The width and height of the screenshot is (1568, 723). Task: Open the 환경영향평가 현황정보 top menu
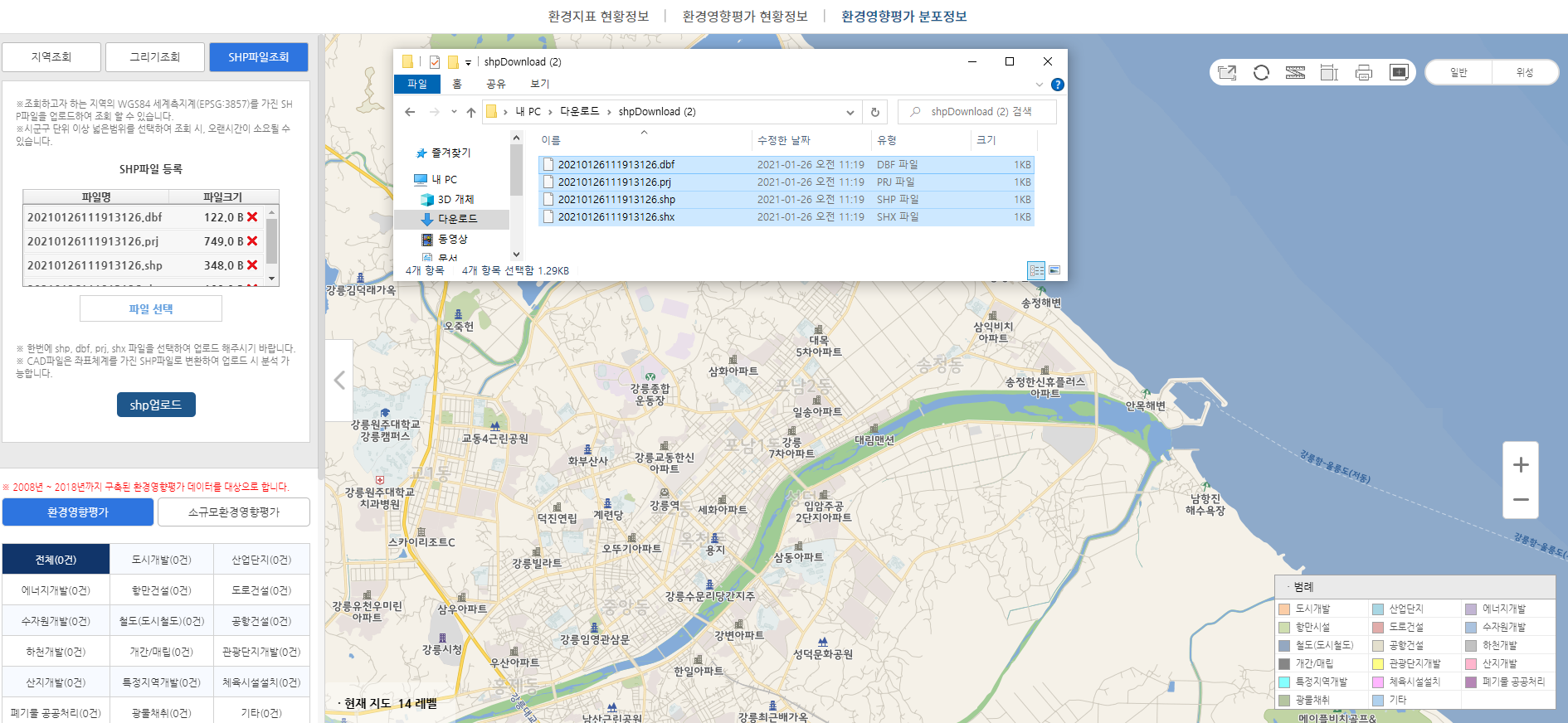pyautogui.click(x=744, y=17)
